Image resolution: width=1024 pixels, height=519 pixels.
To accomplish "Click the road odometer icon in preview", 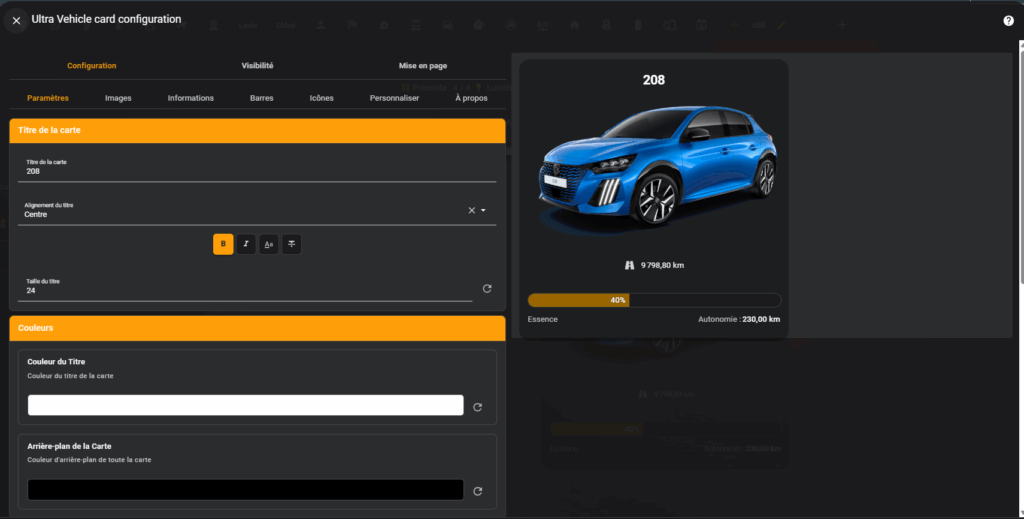I will 629,265.
